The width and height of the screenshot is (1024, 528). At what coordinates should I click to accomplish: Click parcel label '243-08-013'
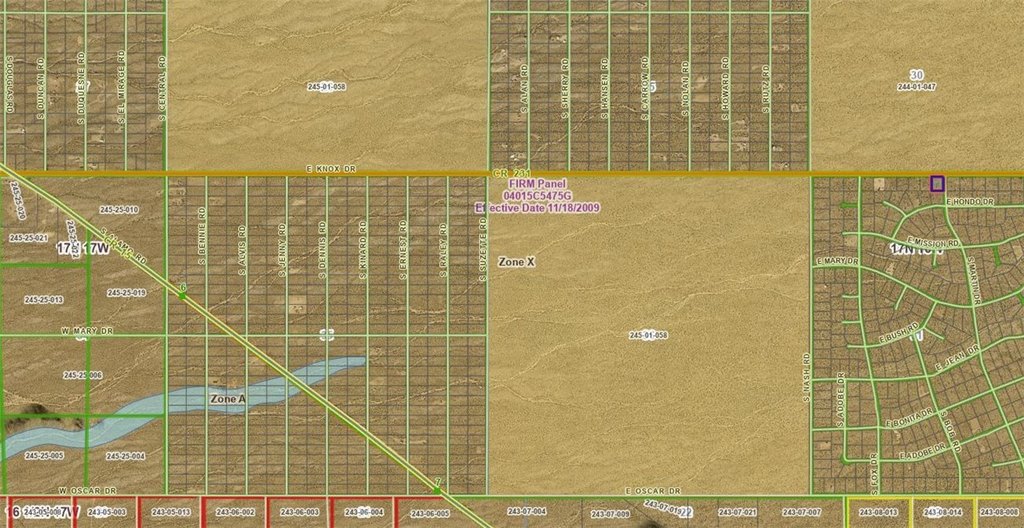878,512
